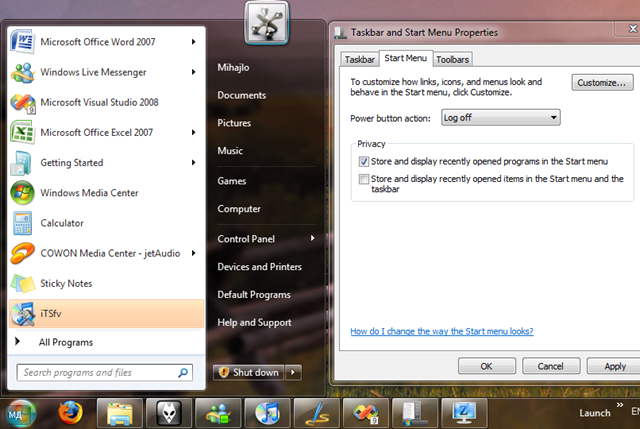Screen dimensions: 640x429
Task: Click the Shut down button
Action: click(249, 372)
